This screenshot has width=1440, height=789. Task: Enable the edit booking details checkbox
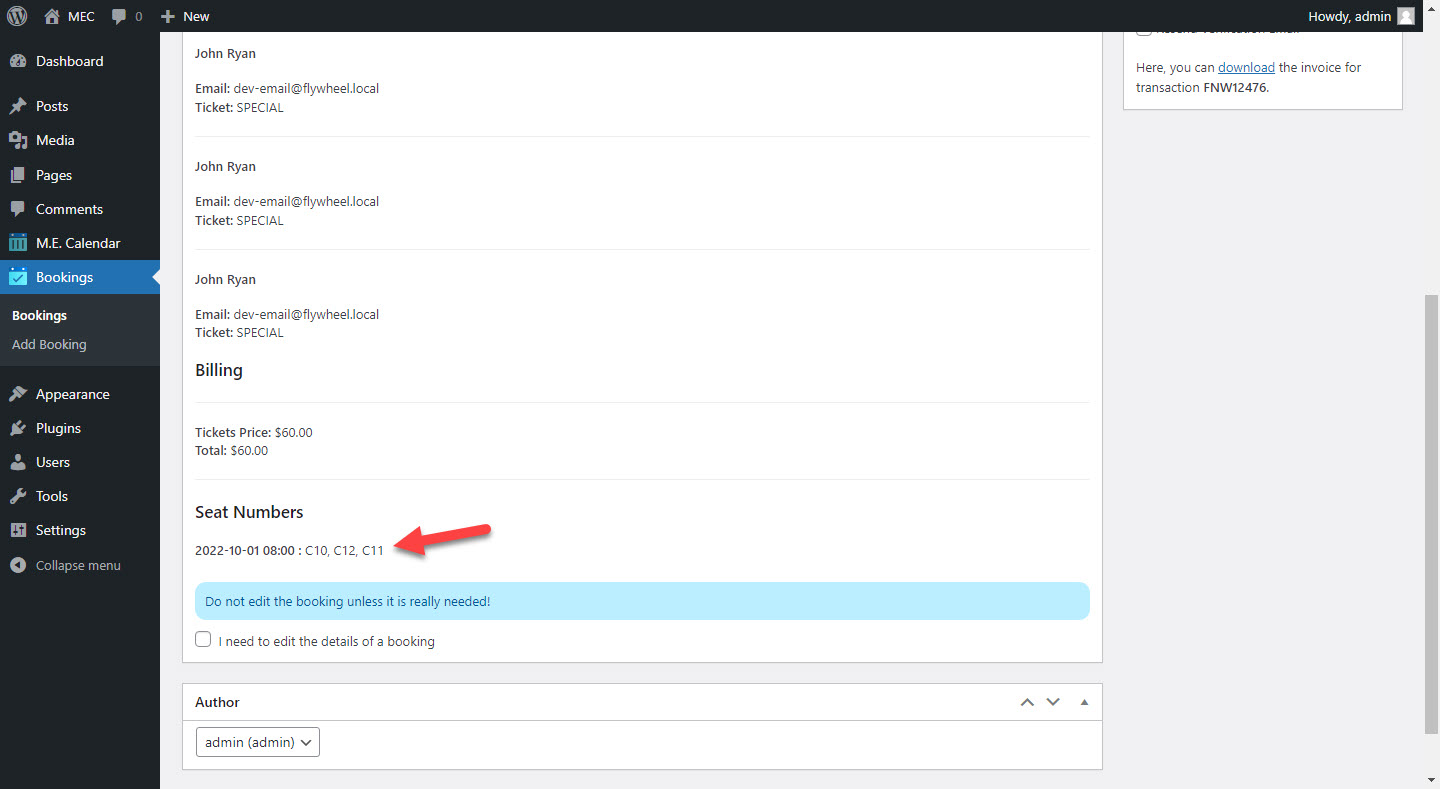pyautogui.click(x=203, y=640)
